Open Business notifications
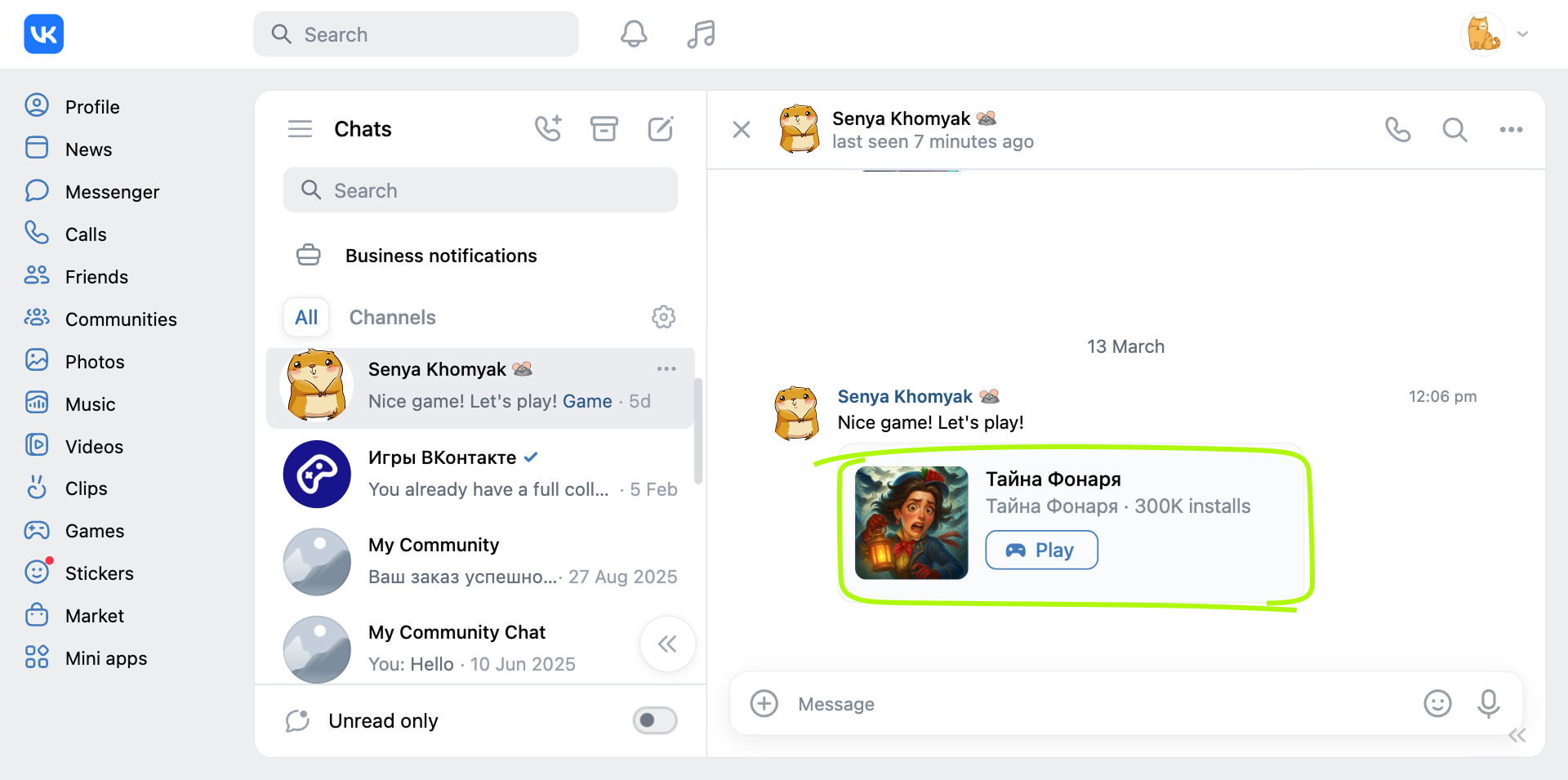Screen dimensions: 1568x780 480,256
